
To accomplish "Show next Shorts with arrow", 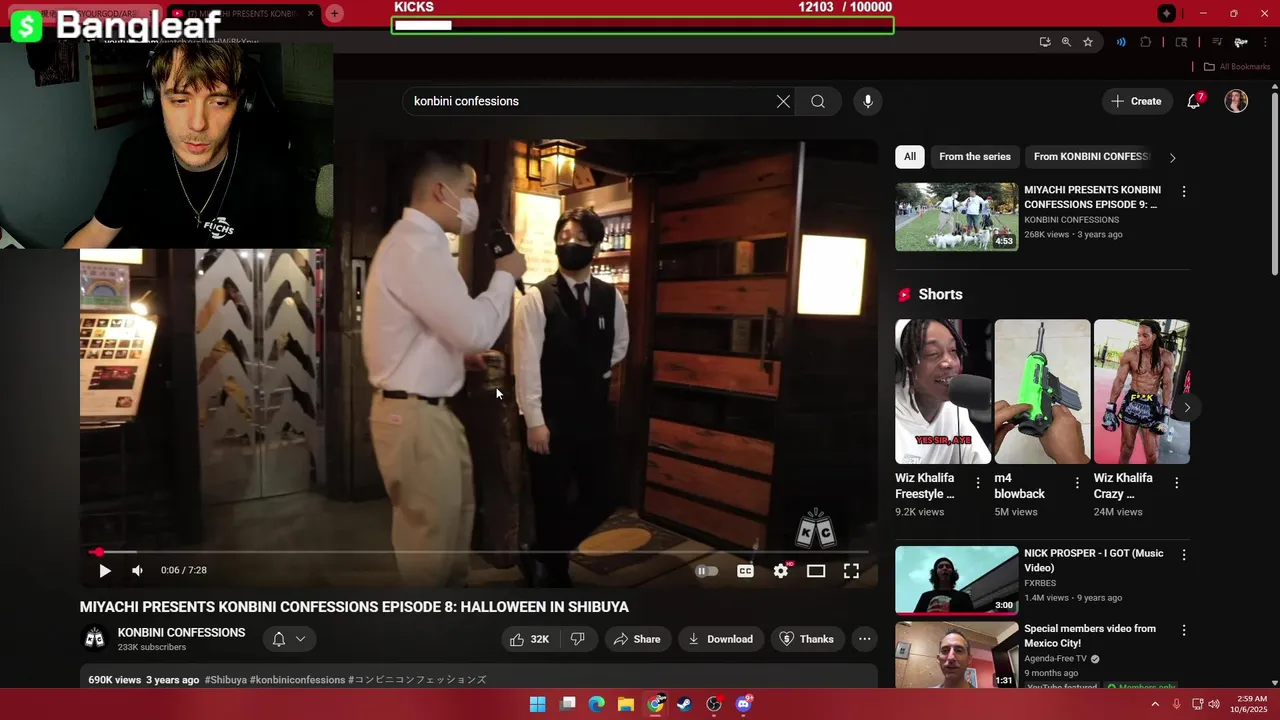I will [1187, 407].
